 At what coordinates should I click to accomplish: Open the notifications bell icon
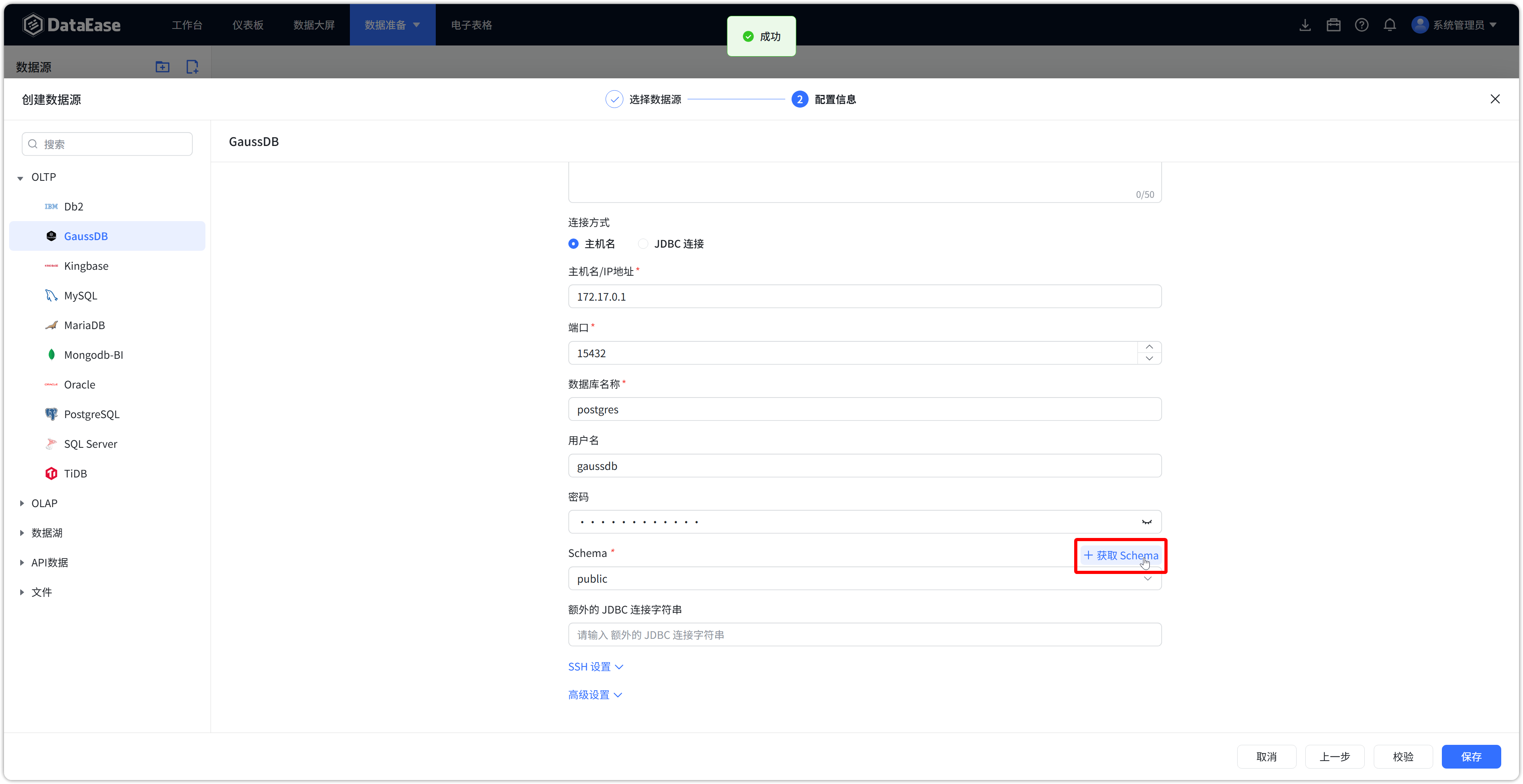tap(1390, 25)
